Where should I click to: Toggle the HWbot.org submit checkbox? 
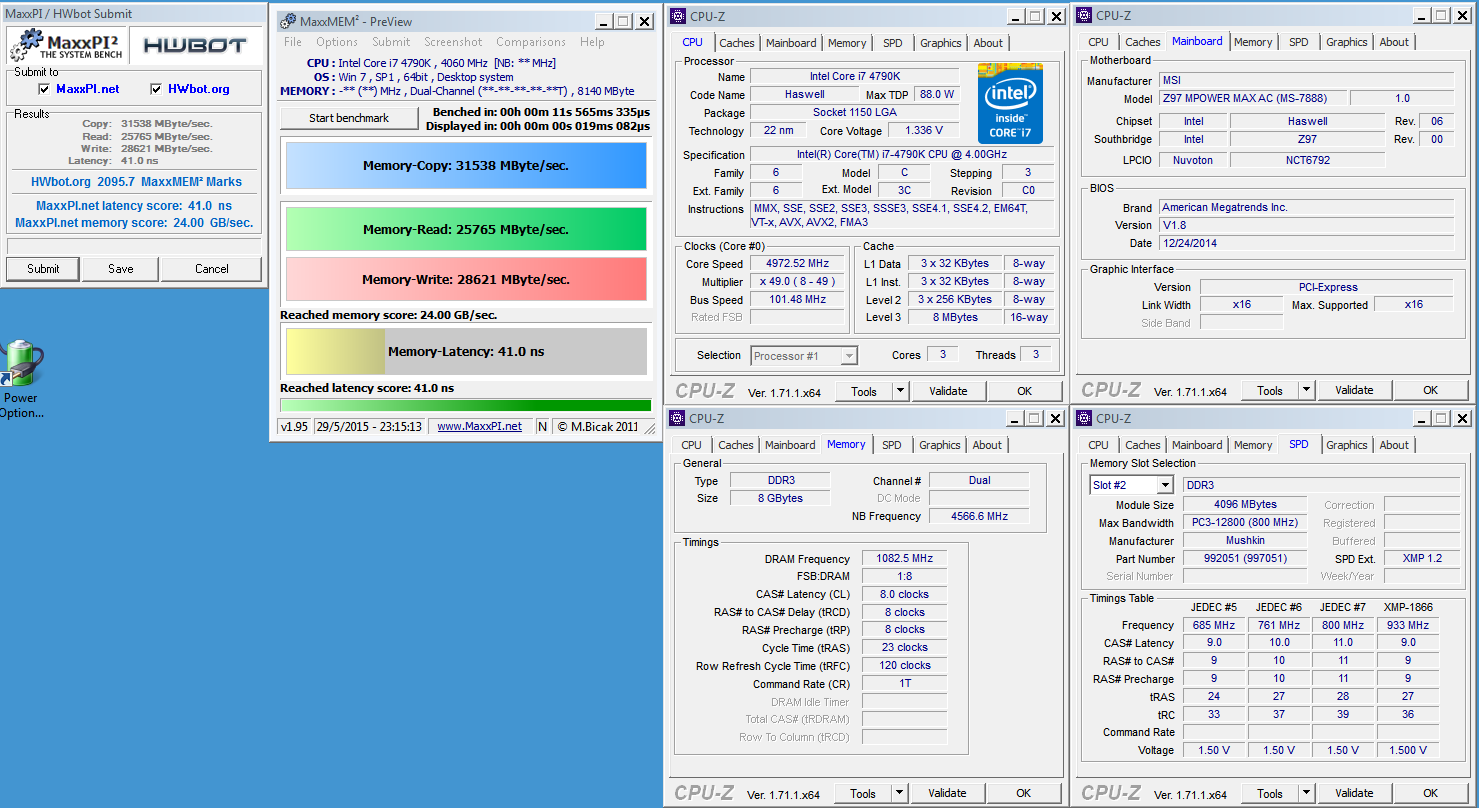click(156, 89)
